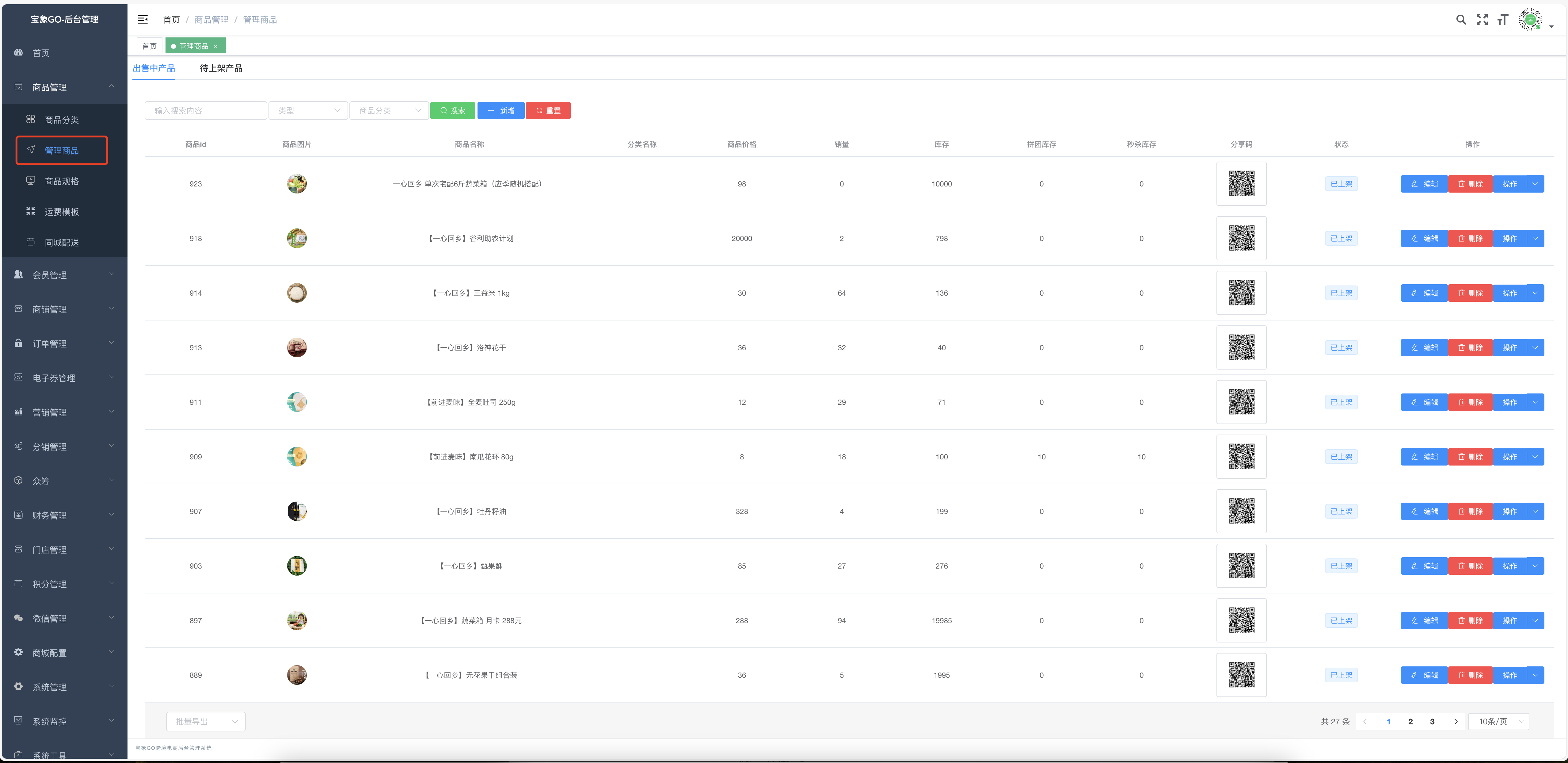This screenshot has height=763, width=1568.
Task: Collapse sidebar with hamburger icon
Action: click(x=143, y=20)
